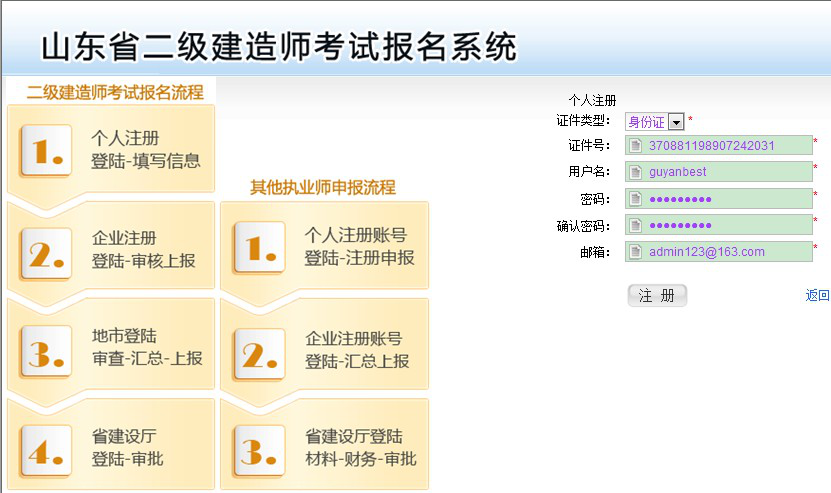Click the 登陆-填写信息 text
Image resolution: width=831 pixels, height=493 pixels.
[x=146, y=161]
